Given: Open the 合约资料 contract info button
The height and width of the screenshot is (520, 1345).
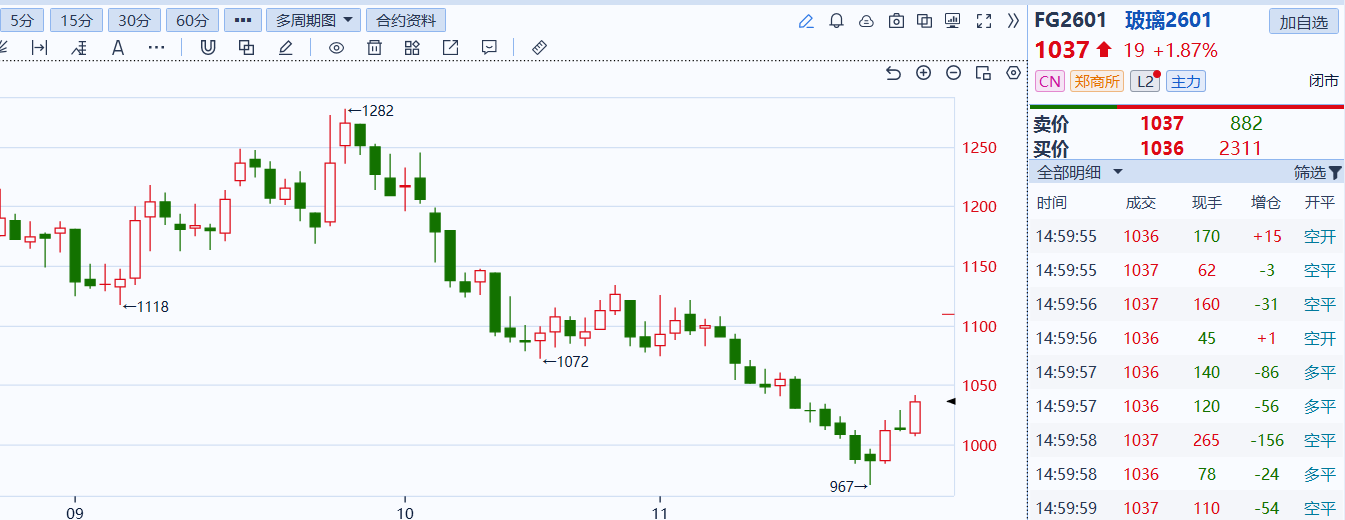Looking at the screenshot, I should [406, 20].
